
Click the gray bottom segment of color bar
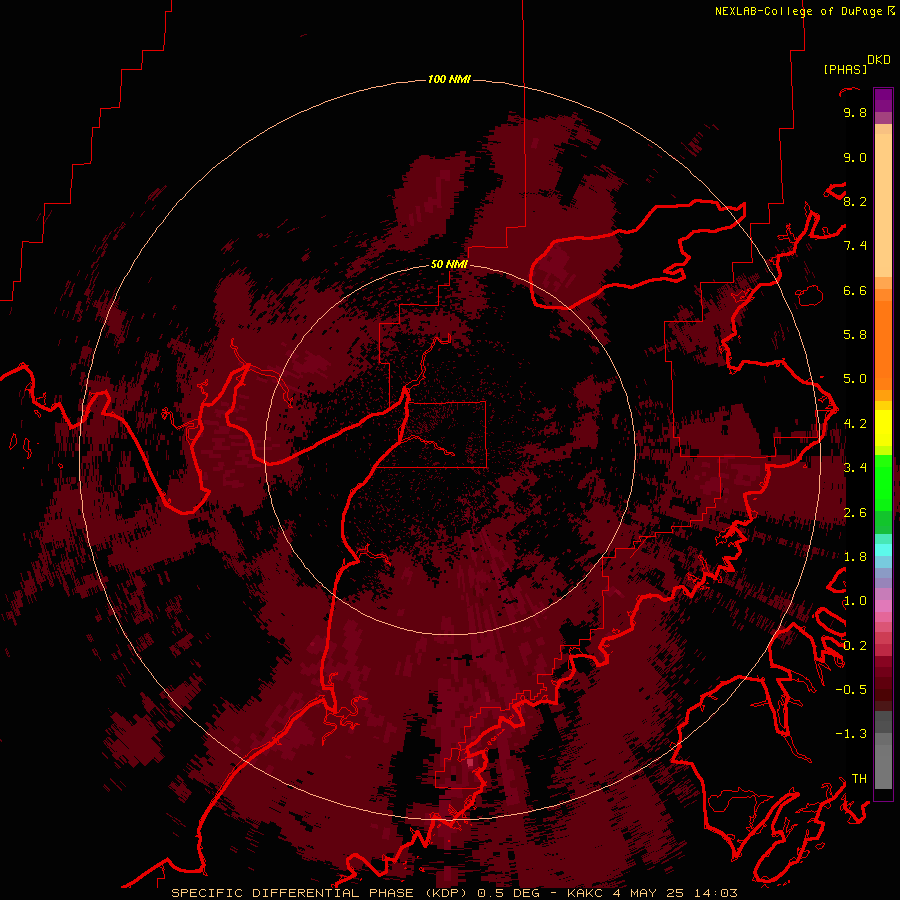(883, 761)
